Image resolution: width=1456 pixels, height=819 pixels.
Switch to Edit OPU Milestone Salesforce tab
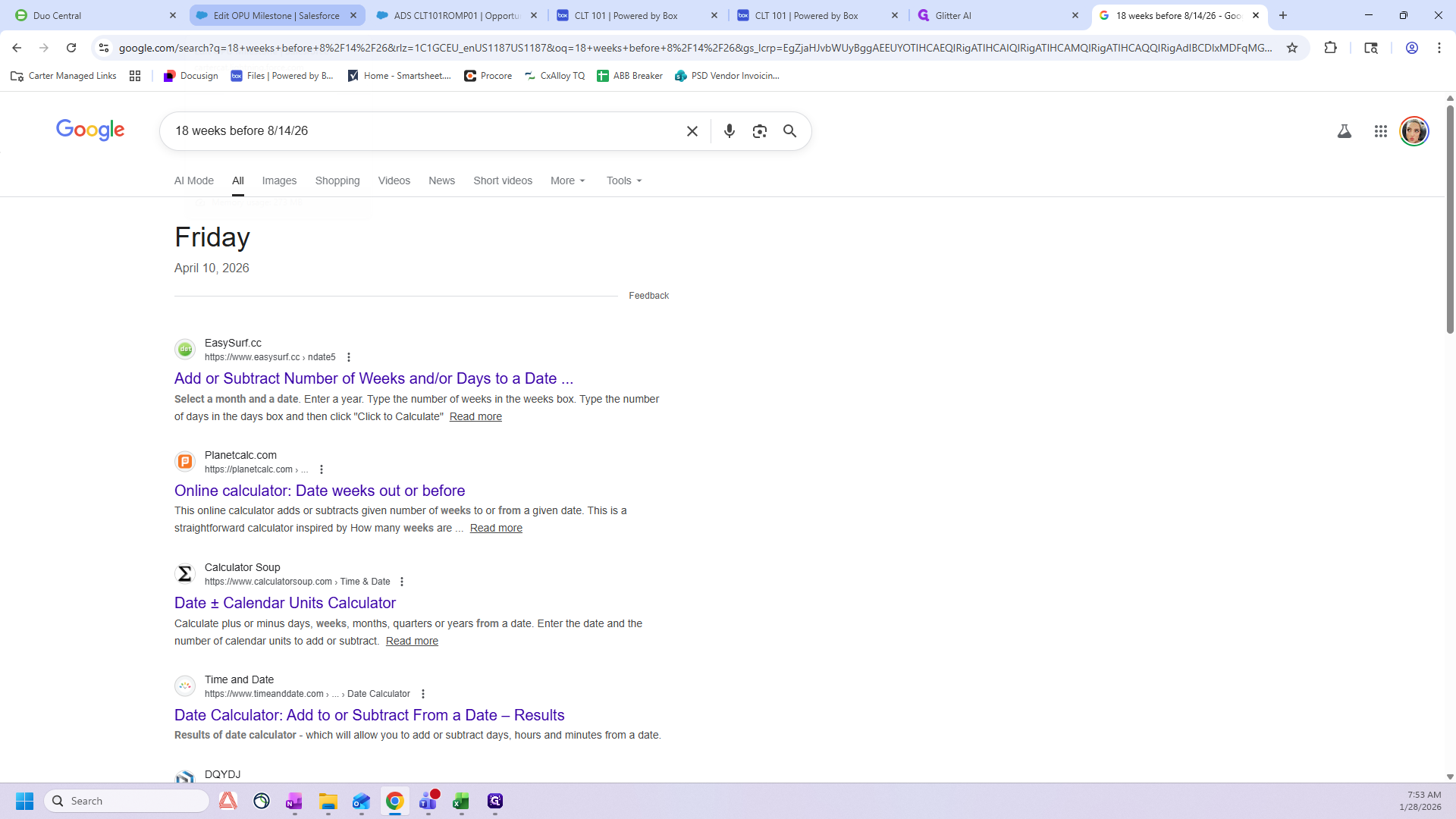pyautogui.click(x=276, y=15)
